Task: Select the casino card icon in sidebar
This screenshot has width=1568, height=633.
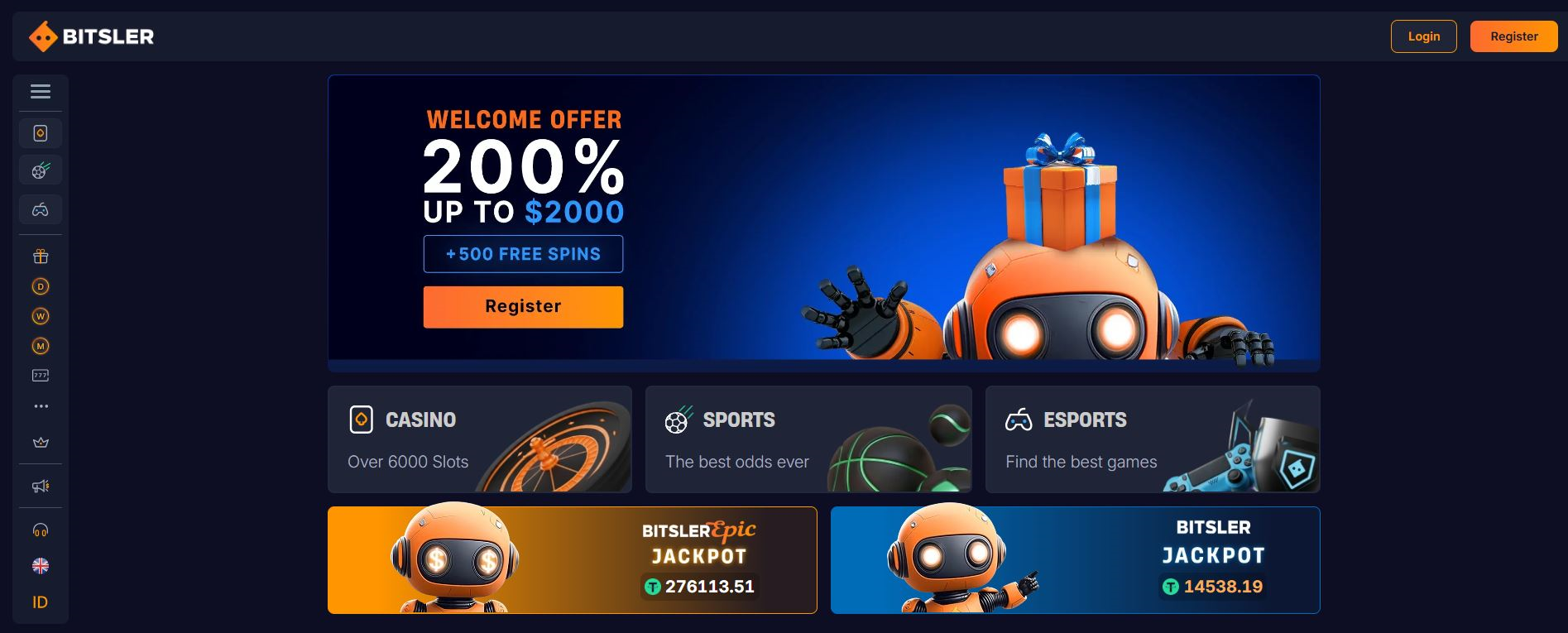Action: (x=41, y=133)
